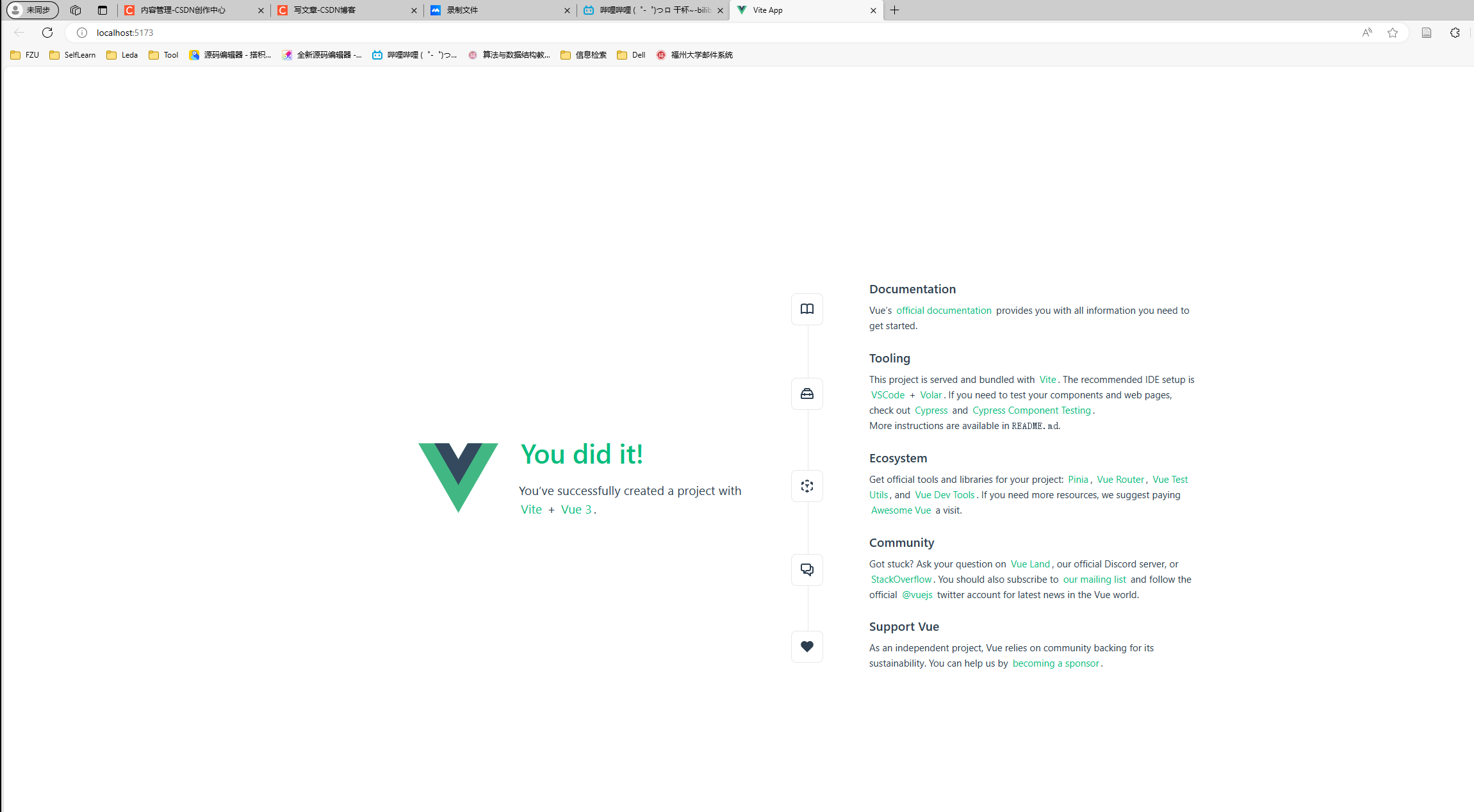Open the Awesome Vue link
This screenshot has width=1474, height=812.
(901, 510)
